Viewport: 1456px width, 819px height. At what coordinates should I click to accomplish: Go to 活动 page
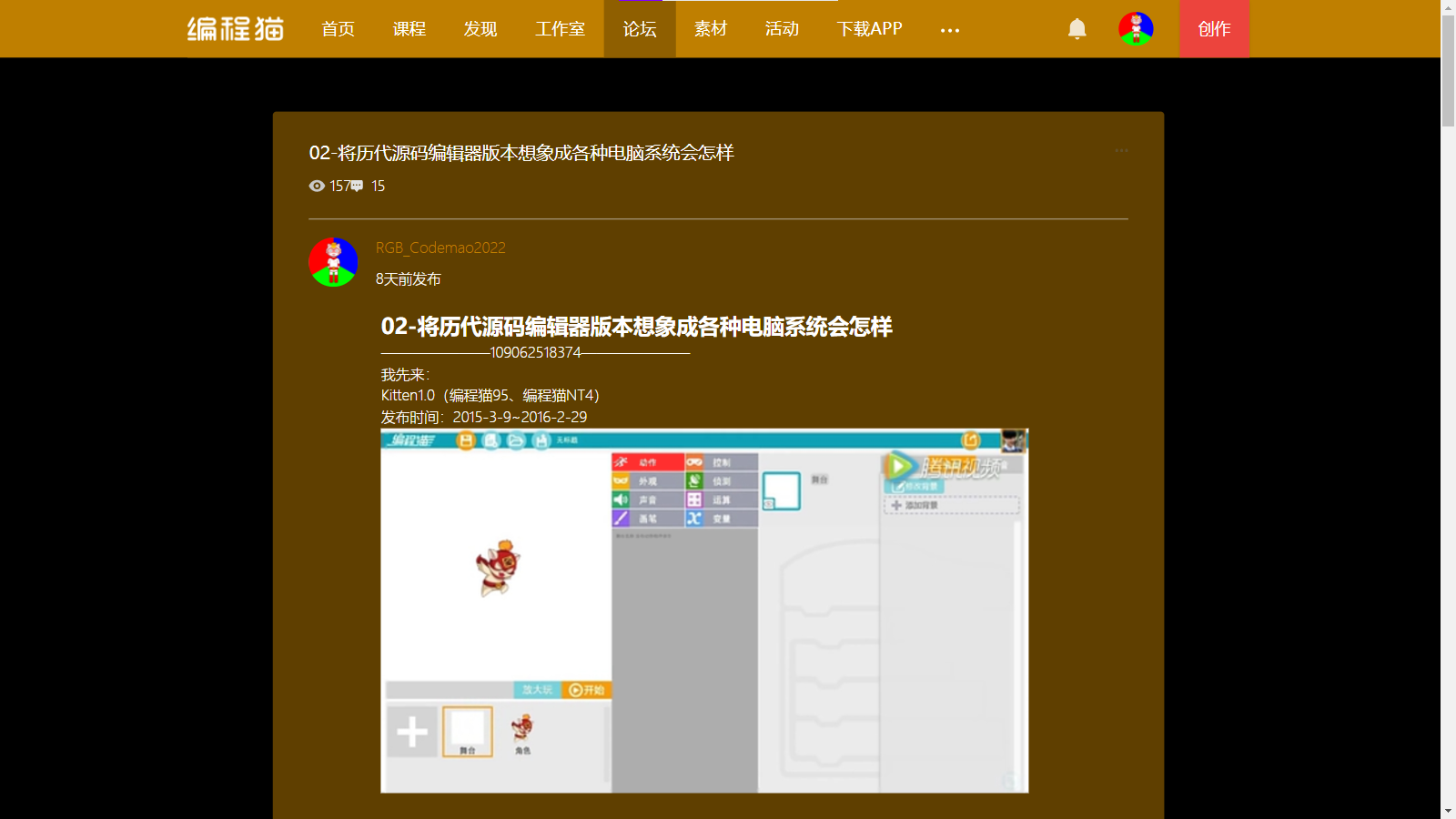(782, 29)
